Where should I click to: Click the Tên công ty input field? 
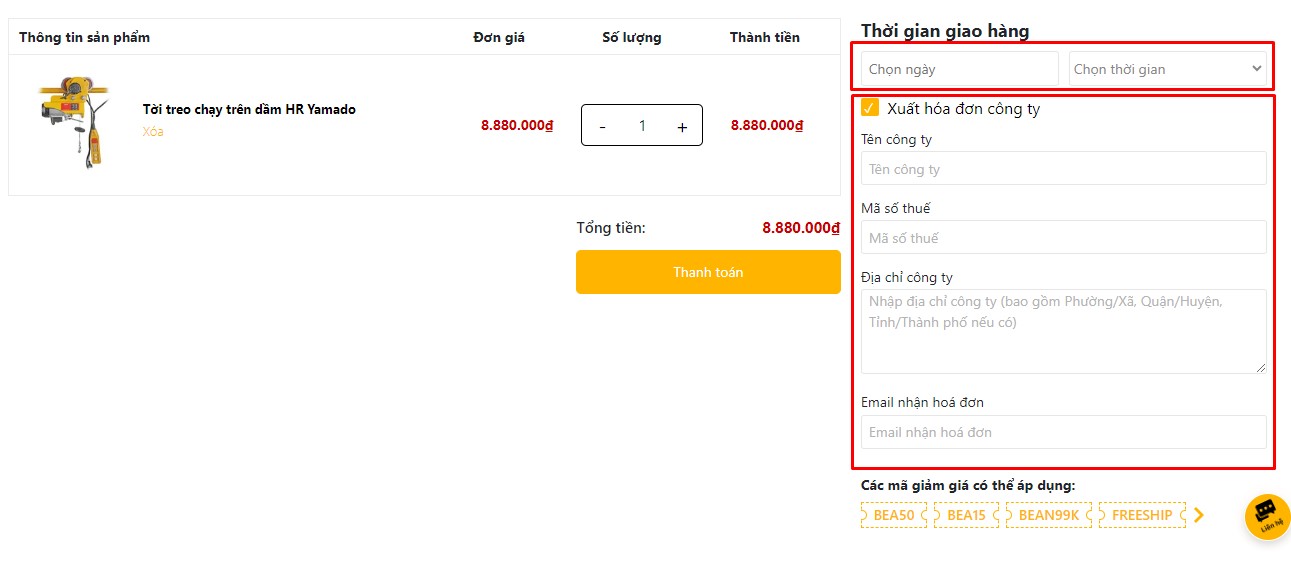(x=1063, y=169)
